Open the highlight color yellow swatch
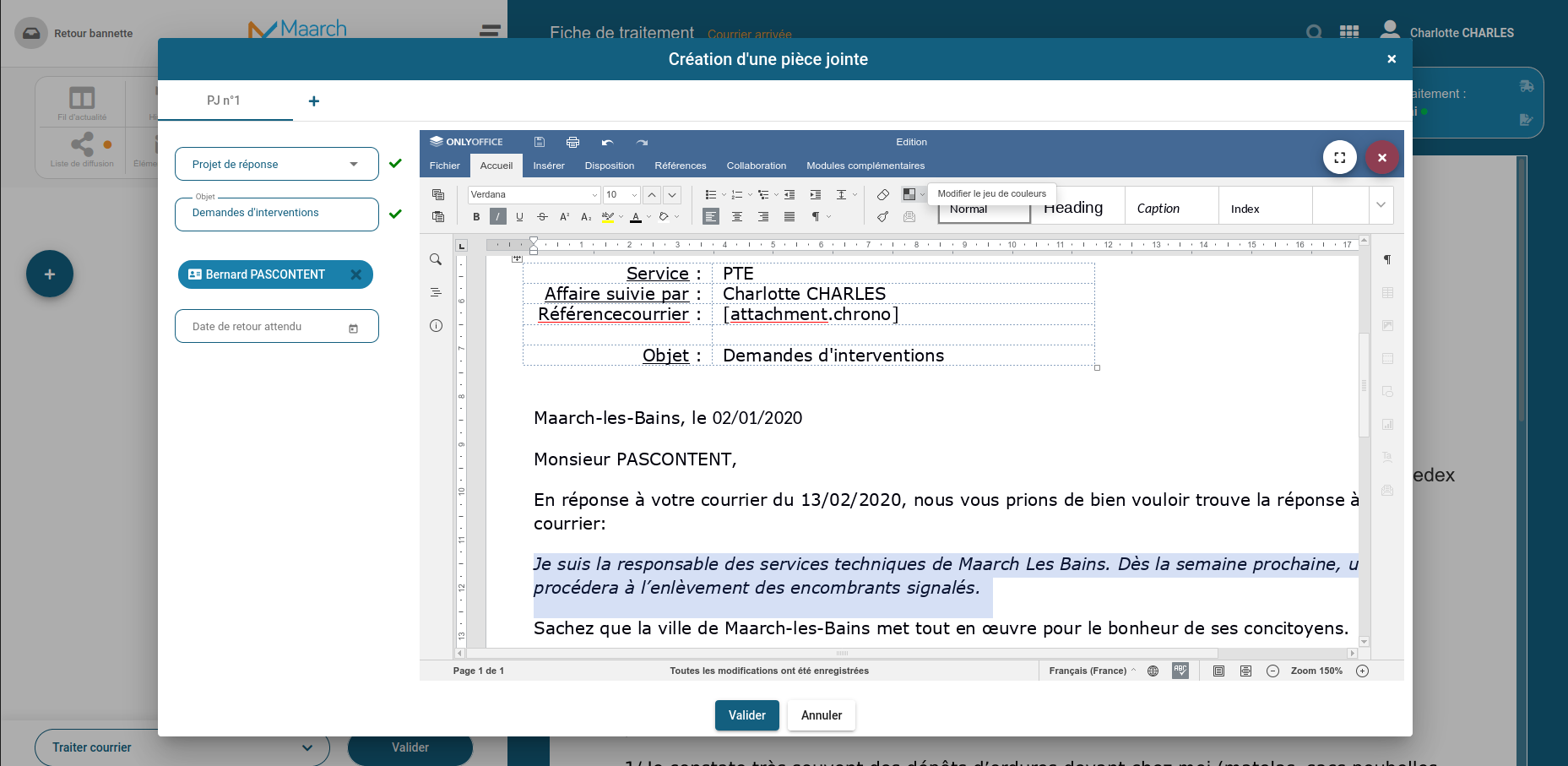 pyautogui.click(x=608, y=217)
